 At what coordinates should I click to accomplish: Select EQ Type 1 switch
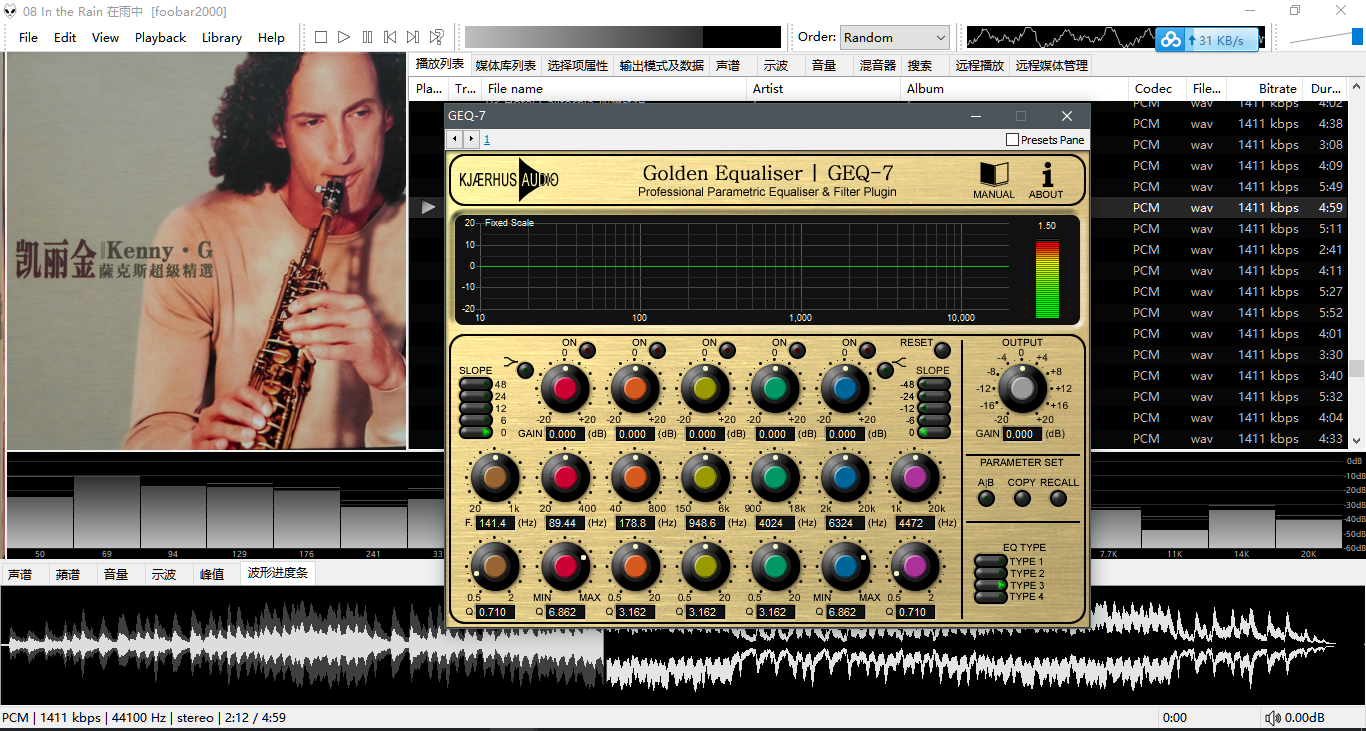pos(990,562)
